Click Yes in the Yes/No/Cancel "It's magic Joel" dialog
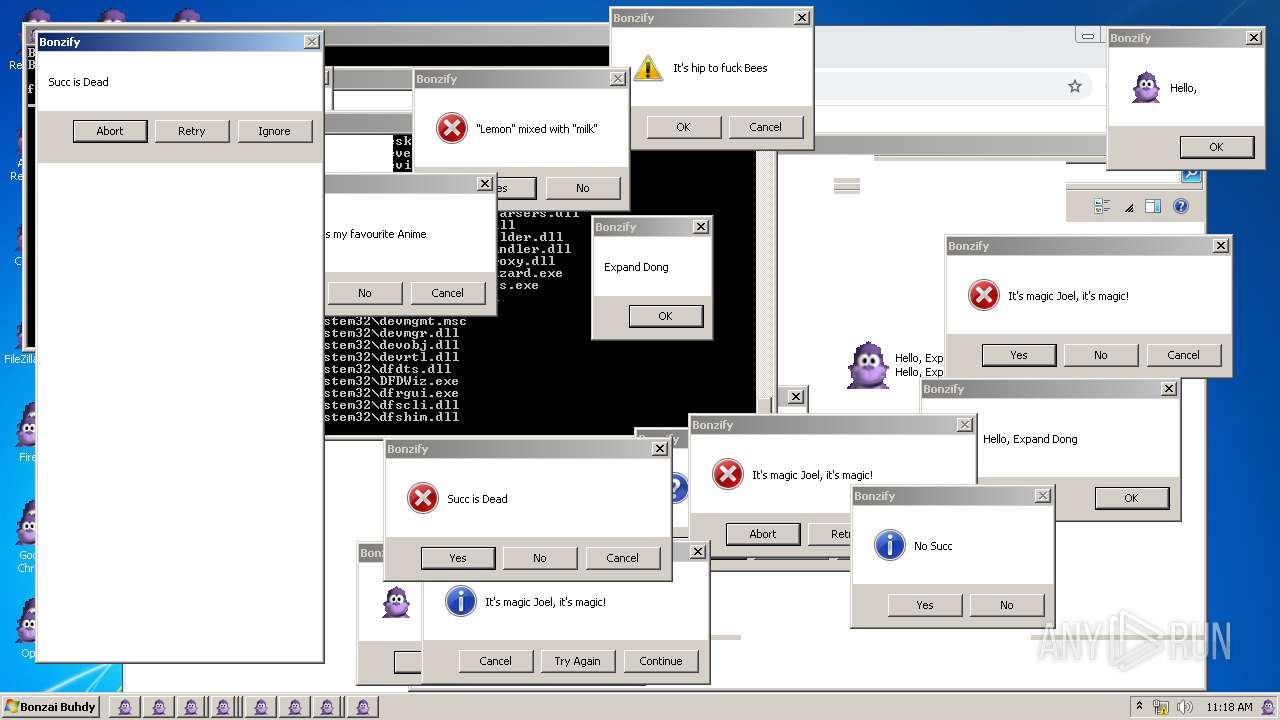This screenshot has width=1280, height=720. (x=1019, y=355)
